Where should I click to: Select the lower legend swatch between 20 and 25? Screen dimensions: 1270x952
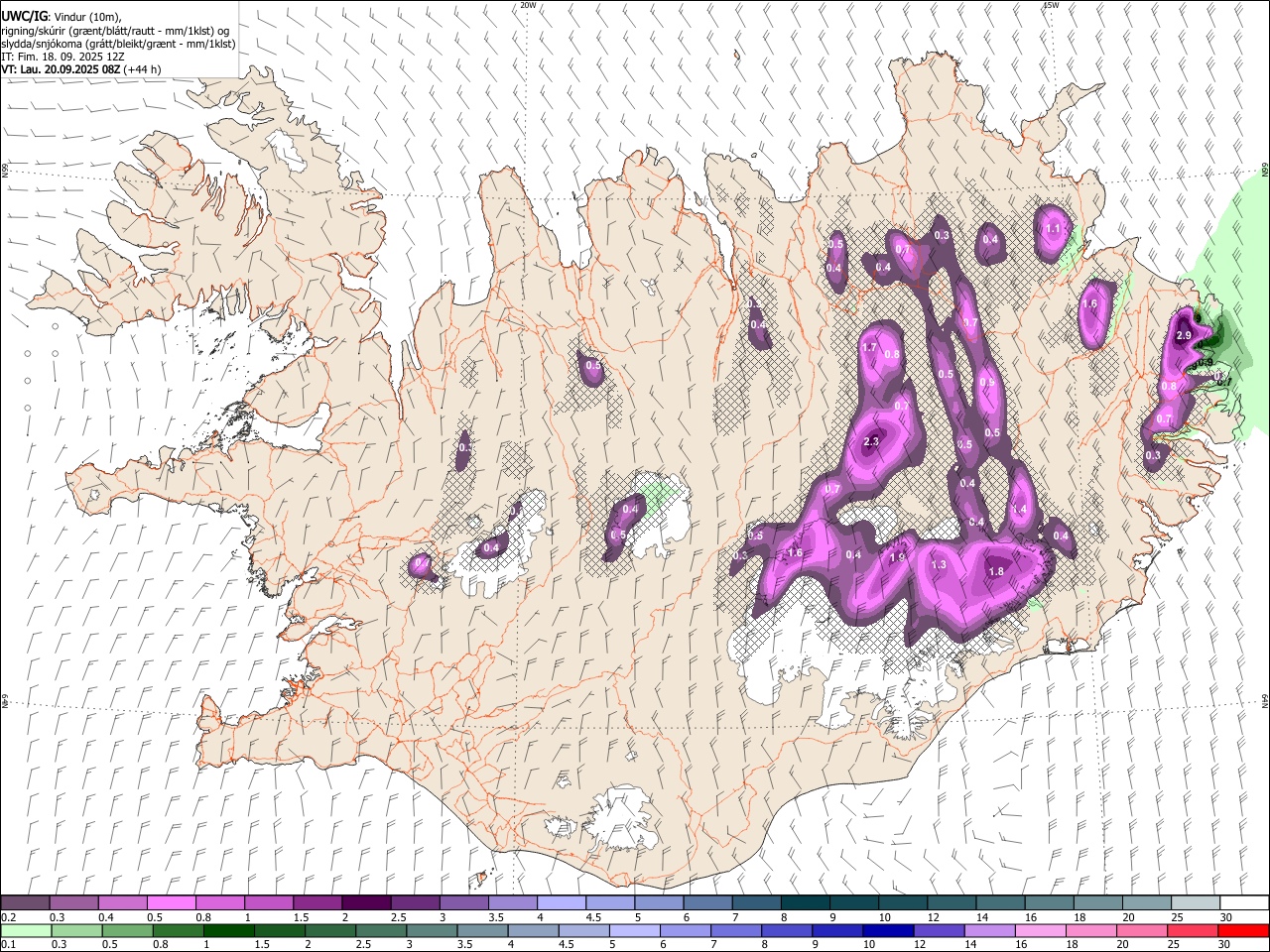[1141, 930]
